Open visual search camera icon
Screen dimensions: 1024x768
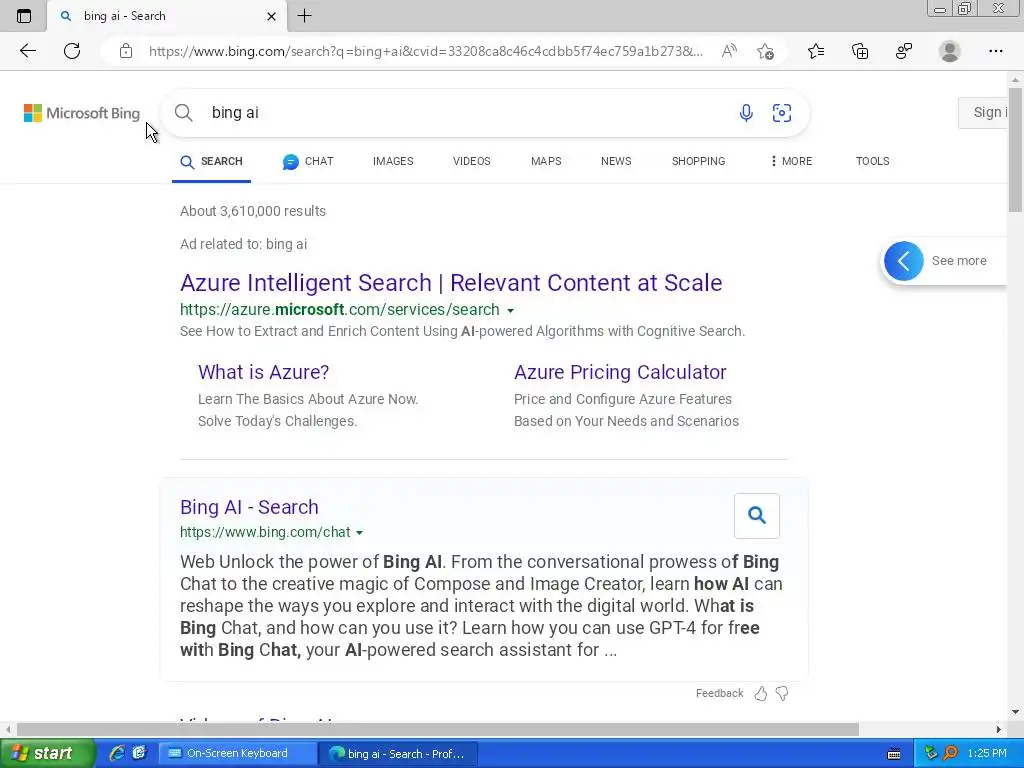(x=782, y=113)
